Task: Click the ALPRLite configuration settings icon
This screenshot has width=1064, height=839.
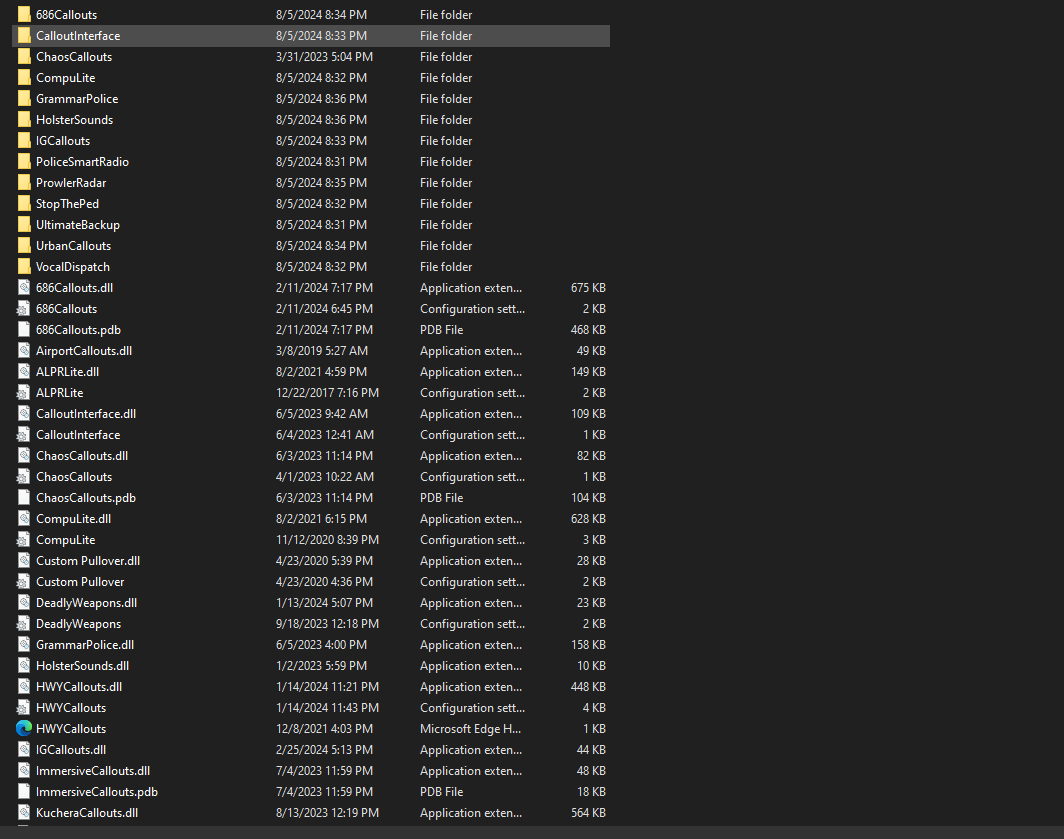Action: tap(24, 393)
